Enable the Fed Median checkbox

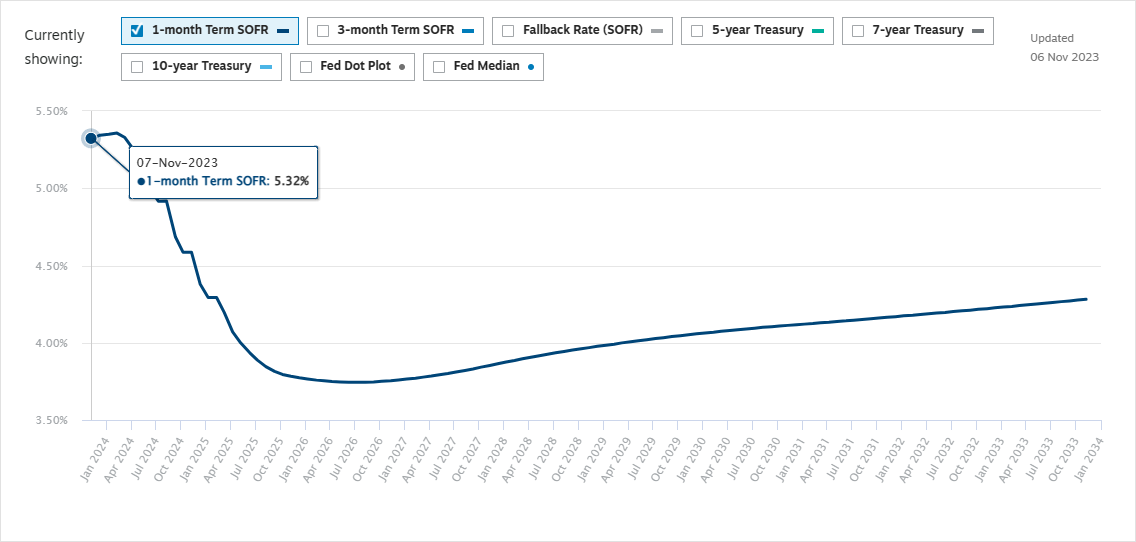pos(439,67)
